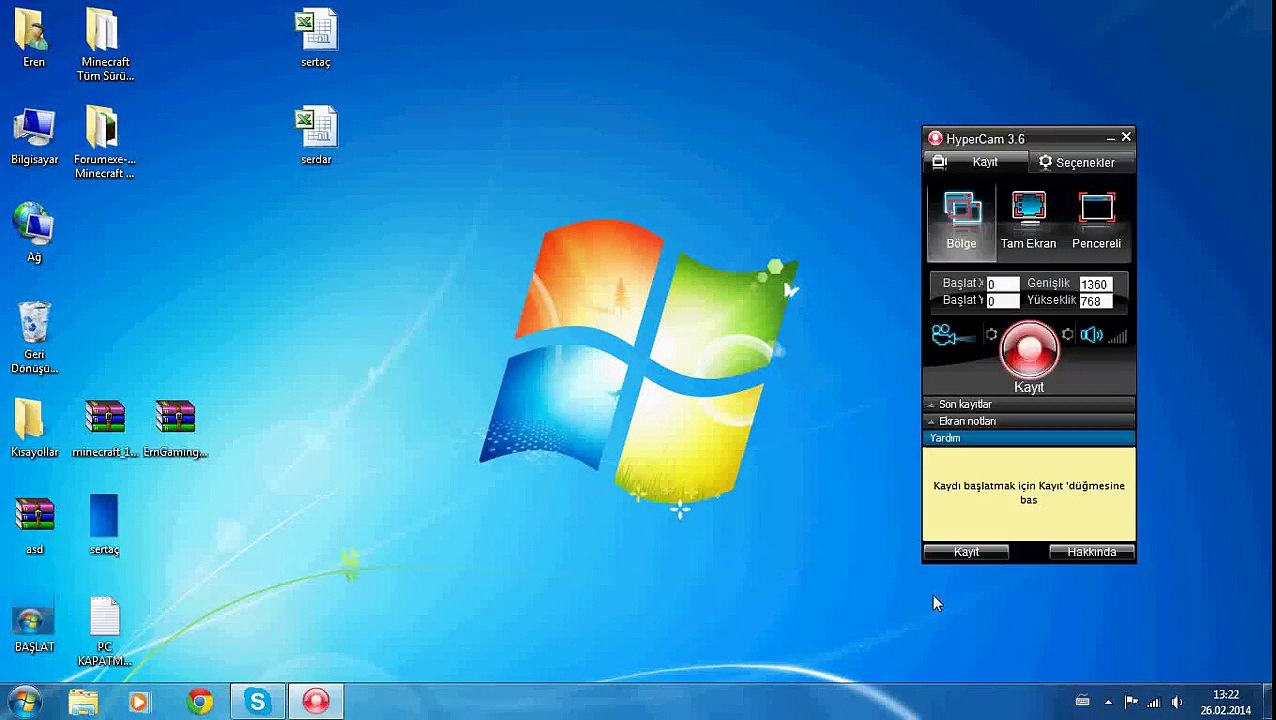Select Tam Ekran full-screen capture mode
This screenshot has width=1276, height=720.
[x=1028, y=222]
